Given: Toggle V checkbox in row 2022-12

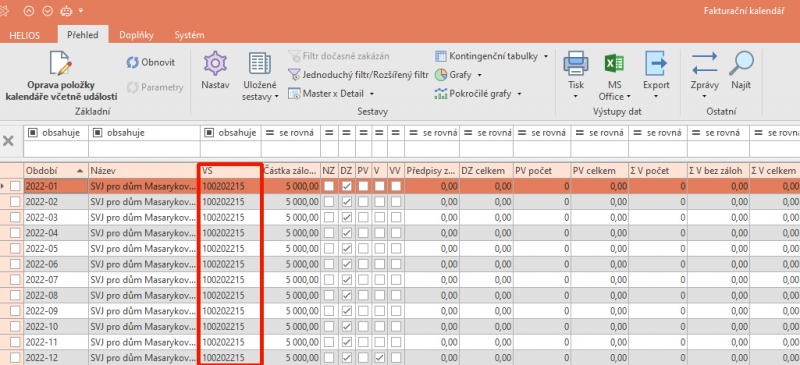Looking at the screenshot, I should click(x=380, y=358).
